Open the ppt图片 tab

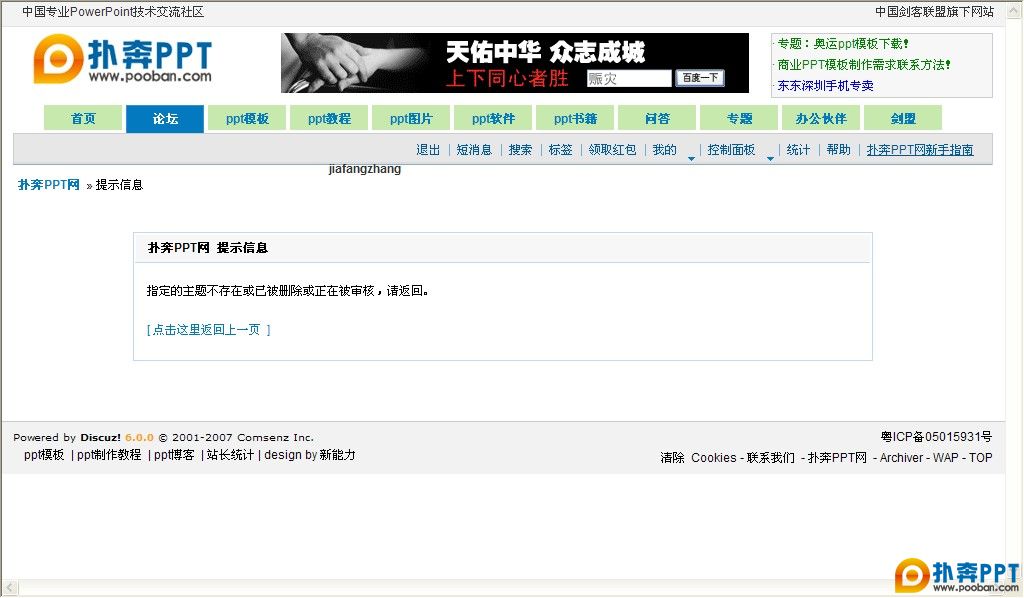[x=411, y=118]
